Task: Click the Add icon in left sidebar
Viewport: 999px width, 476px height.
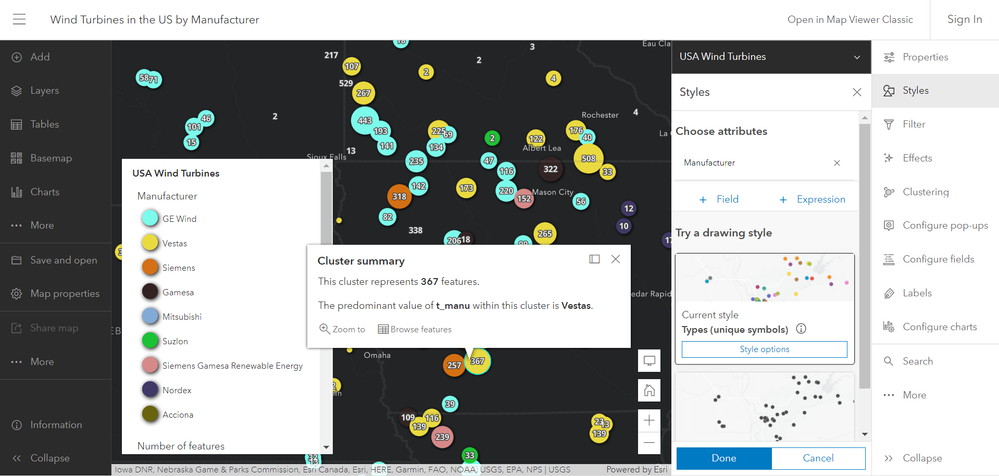Action: click(17, 57)
